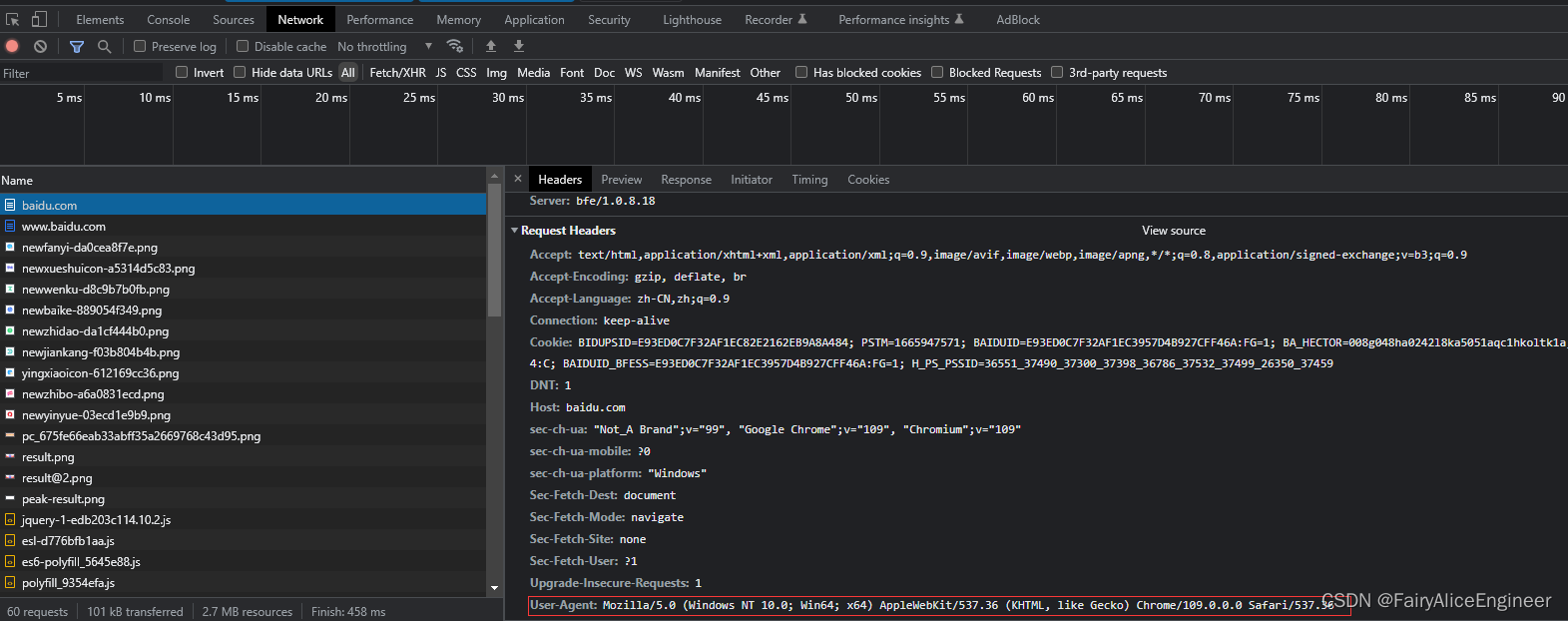1568x621 pixels.
Task: Select the All request type filter
Action: coord(347,72)
